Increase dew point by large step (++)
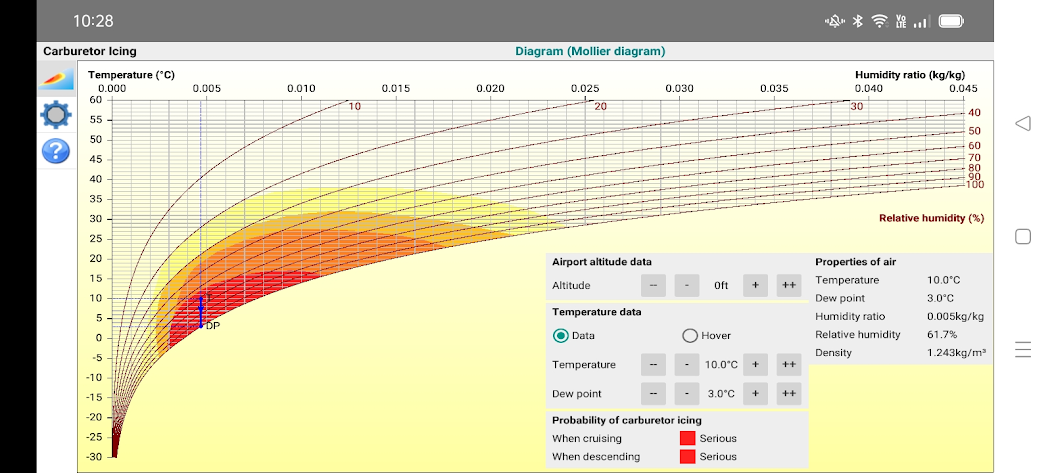This screenshot has height=473, width=1052. click(x=789, y=394)
